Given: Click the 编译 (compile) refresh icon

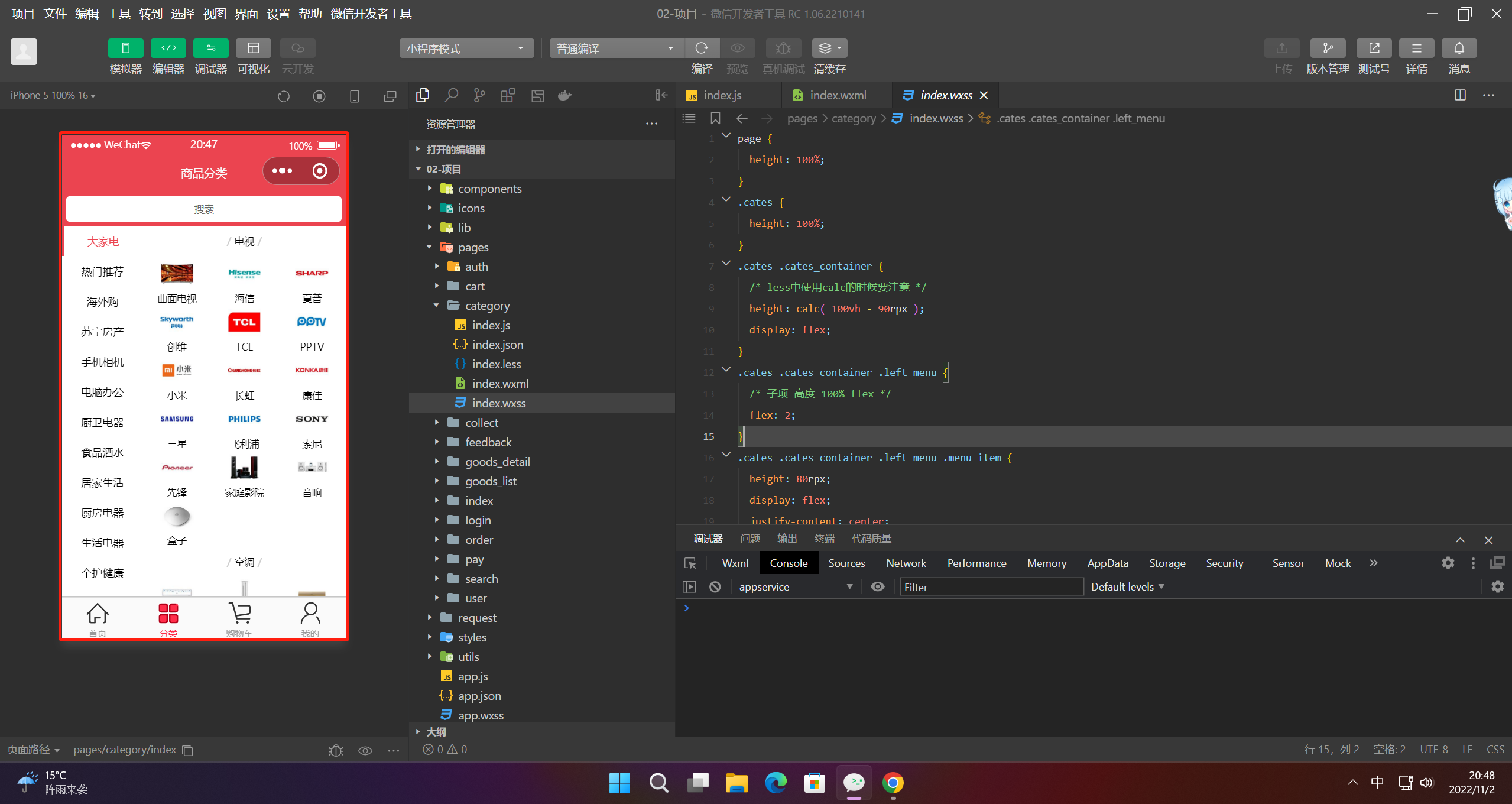Looking at the screenshot, I should [x=702, y=48].
